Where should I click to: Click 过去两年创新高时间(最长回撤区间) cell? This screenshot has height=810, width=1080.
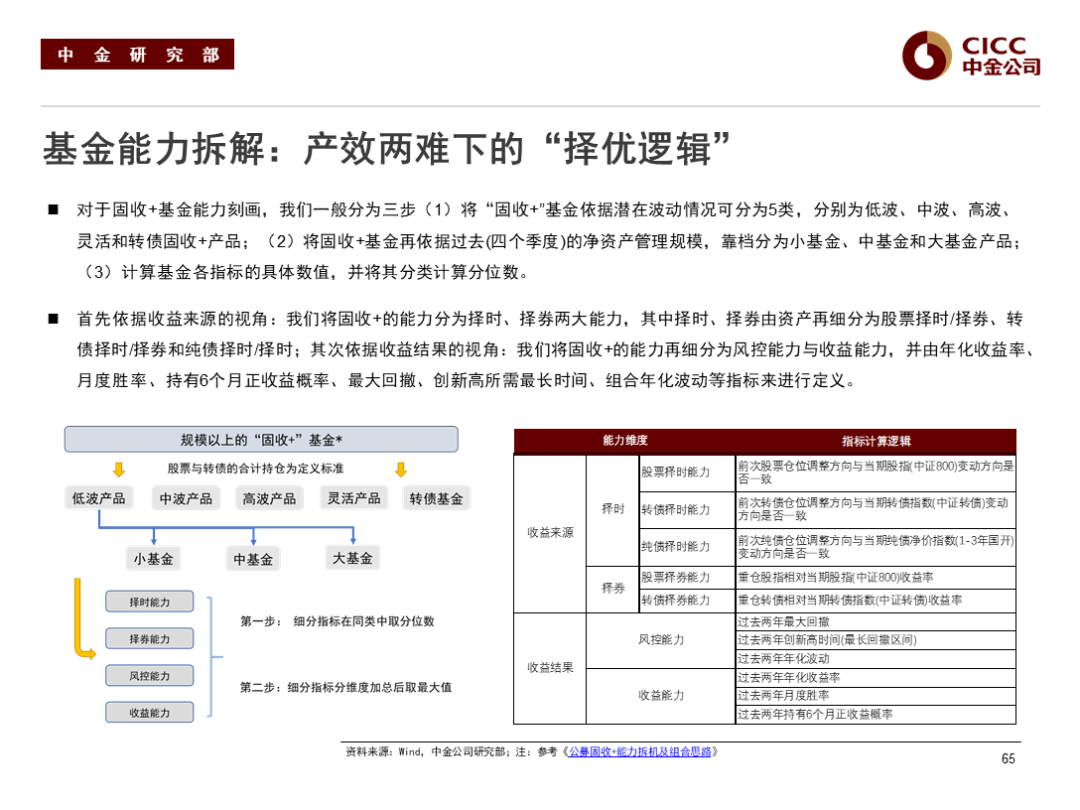[875, 640]
